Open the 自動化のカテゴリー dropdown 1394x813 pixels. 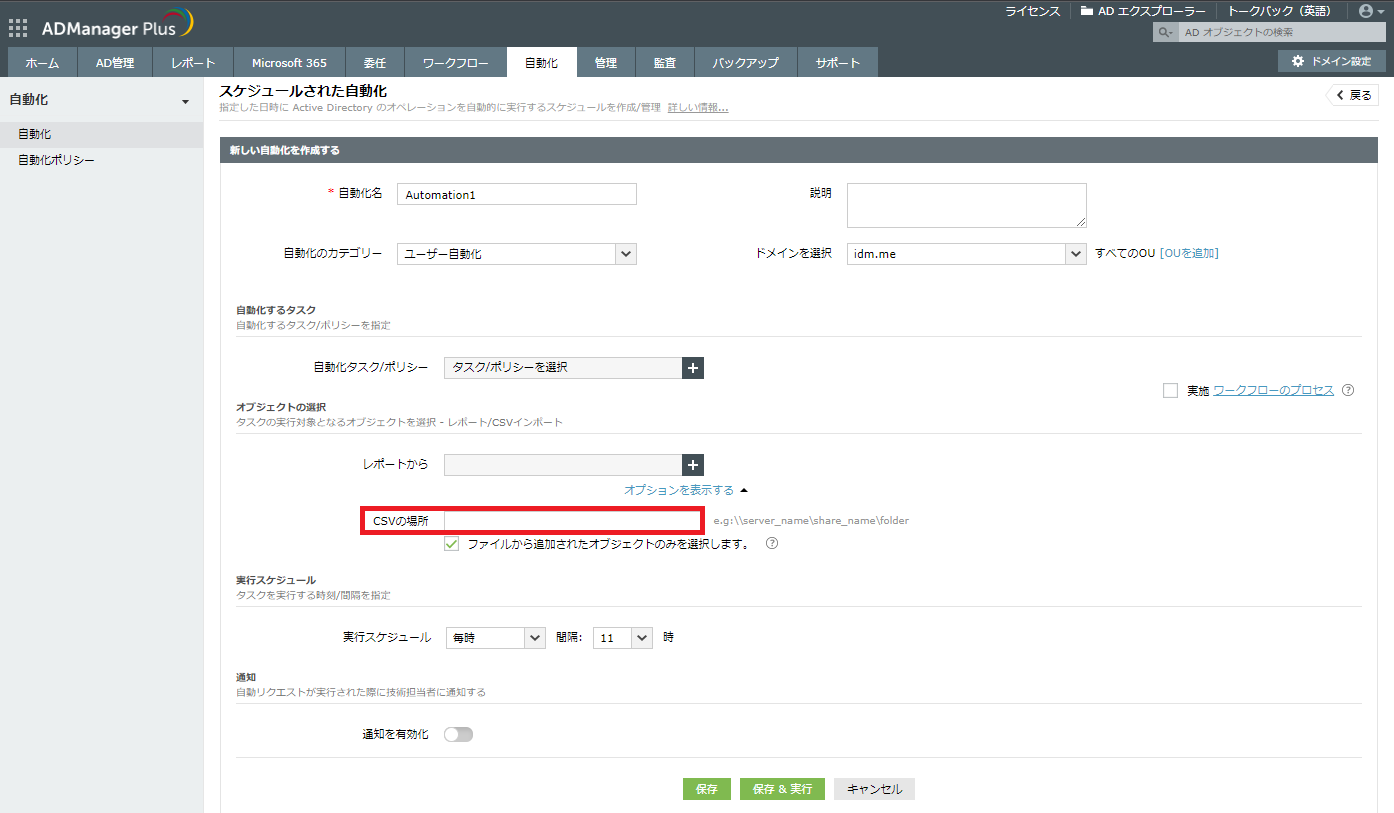click(517, 254)
